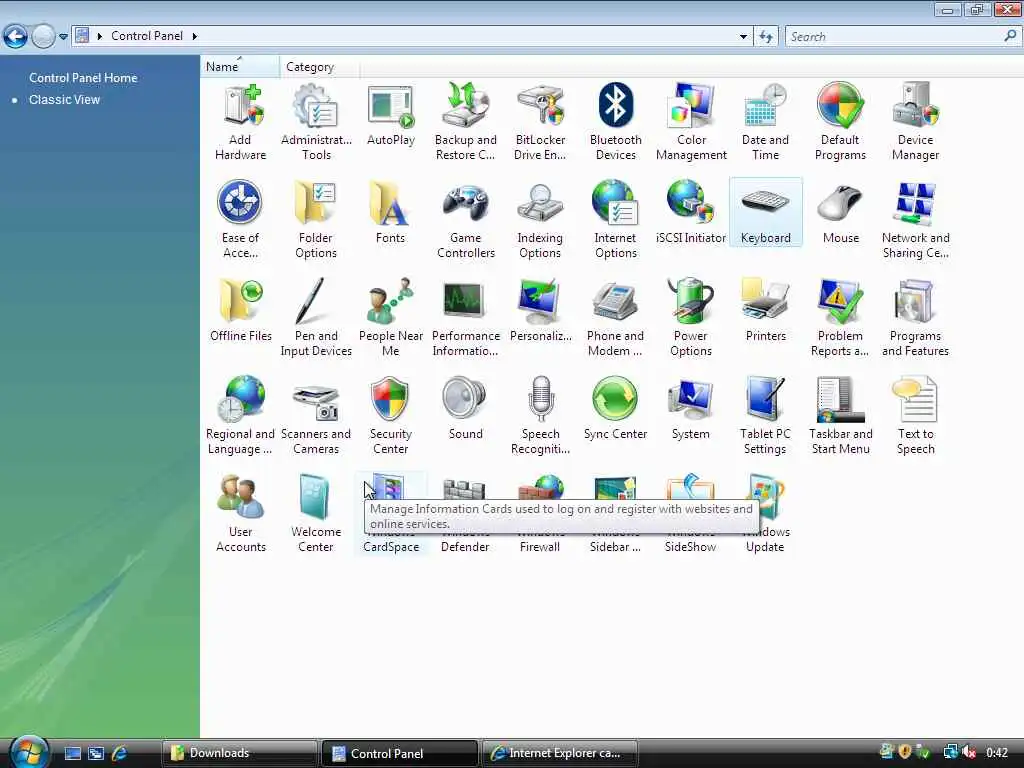Image resolution: width=1024 pixels, height=768 pixels.
Task: Open the Windows Start menu
Action: point(28,752)
